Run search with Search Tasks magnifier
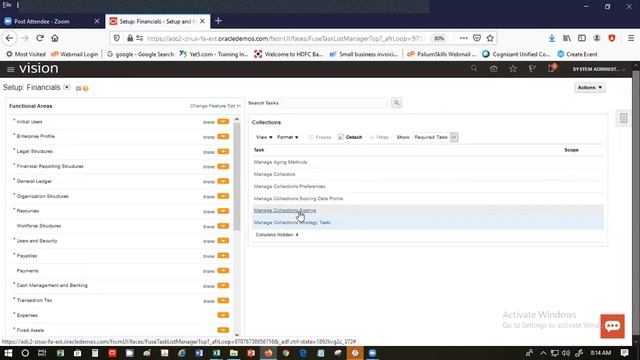 tap(396, 103)
